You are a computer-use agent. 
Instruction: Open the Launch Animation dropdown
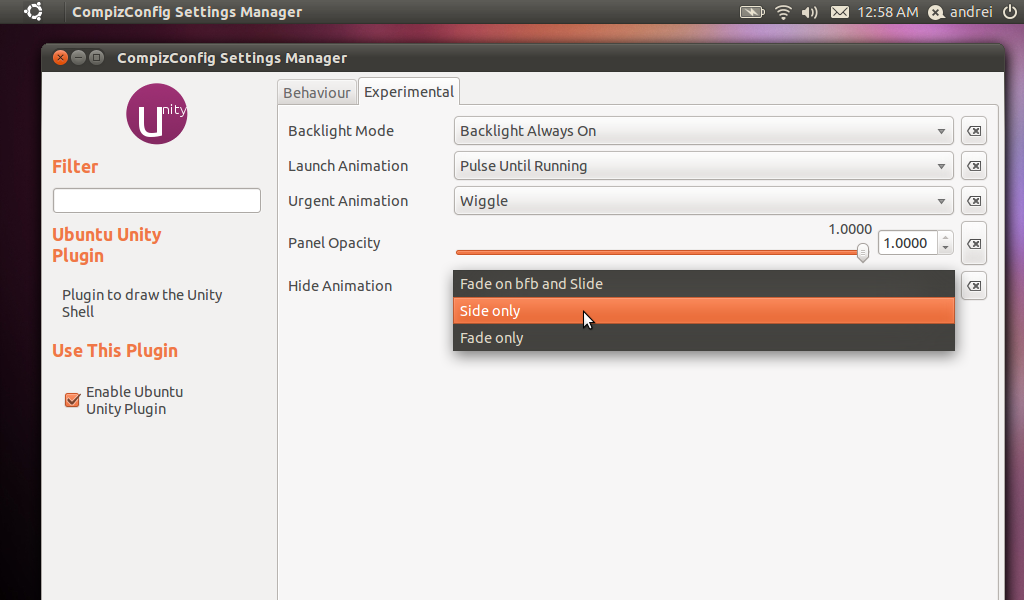coord(703,166)
